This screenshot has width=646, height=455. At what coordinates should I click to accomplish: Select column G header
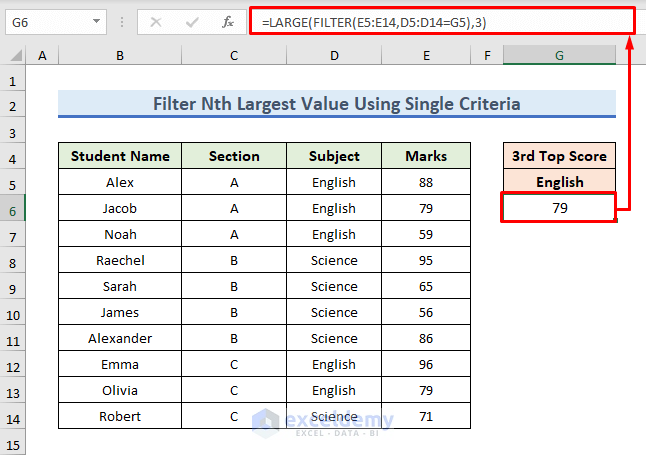(559, 57)
